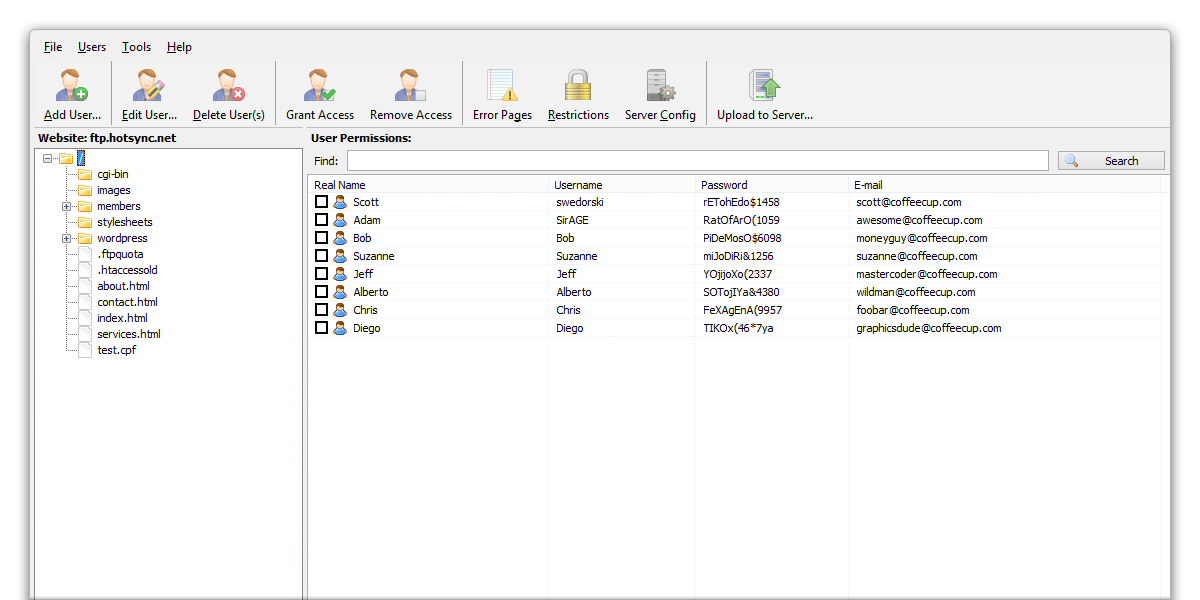Click the user avatar icon beside Adam
Image resolution: width=1200 pixels, height=600 pixels.
tap(340, 220)
